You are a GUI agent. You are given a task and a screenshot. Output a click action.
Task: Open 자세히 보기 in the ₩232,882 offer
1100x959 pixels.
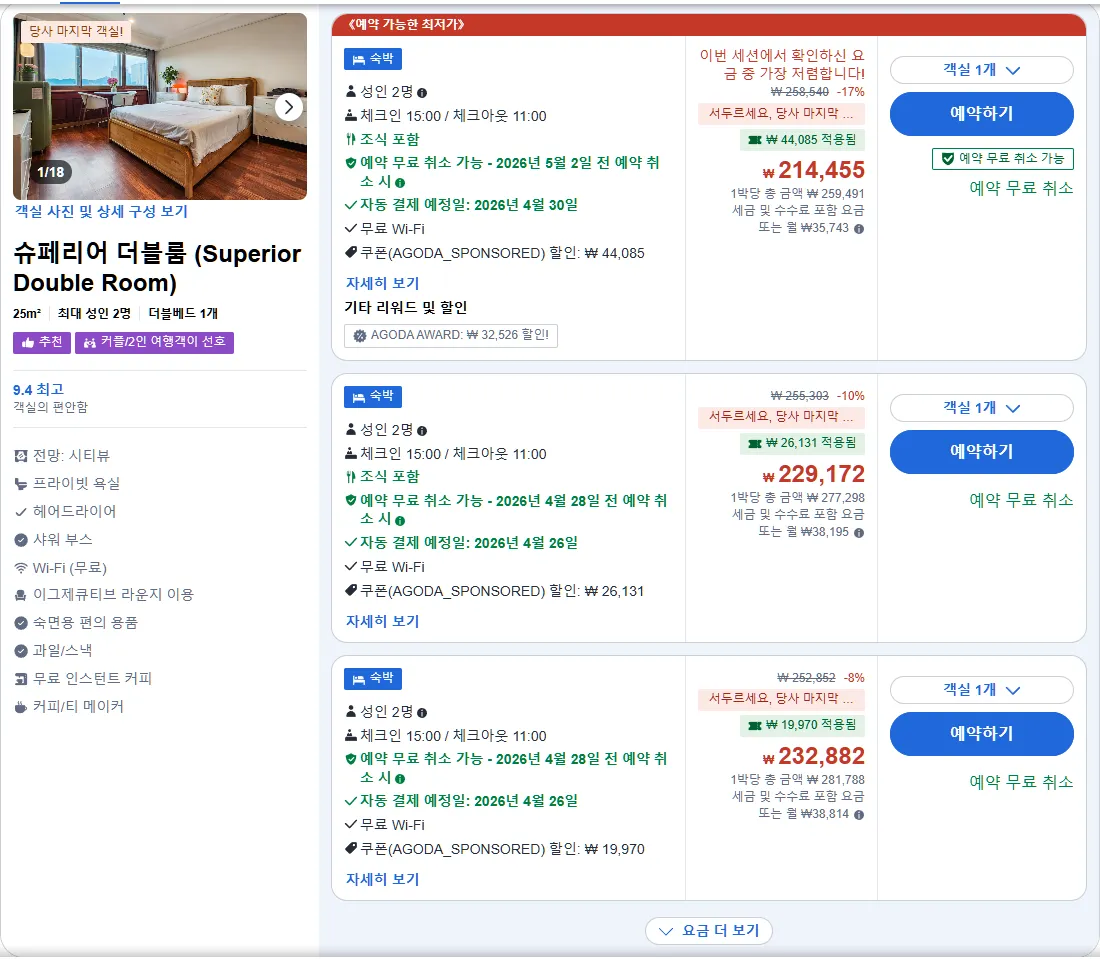382,880
